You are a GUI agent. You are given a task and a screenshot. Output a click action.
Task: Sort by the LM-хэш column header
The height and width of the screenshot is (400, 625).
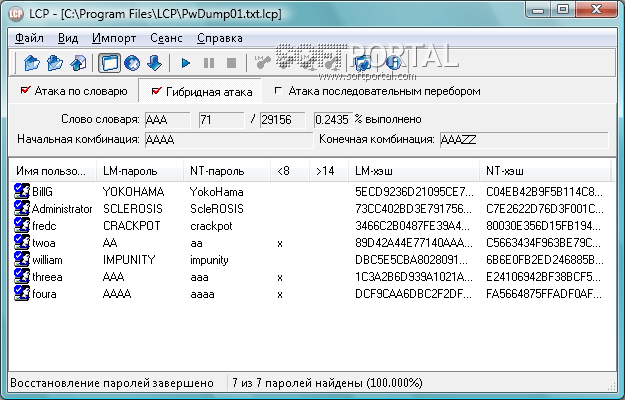(x=414, y=171)
